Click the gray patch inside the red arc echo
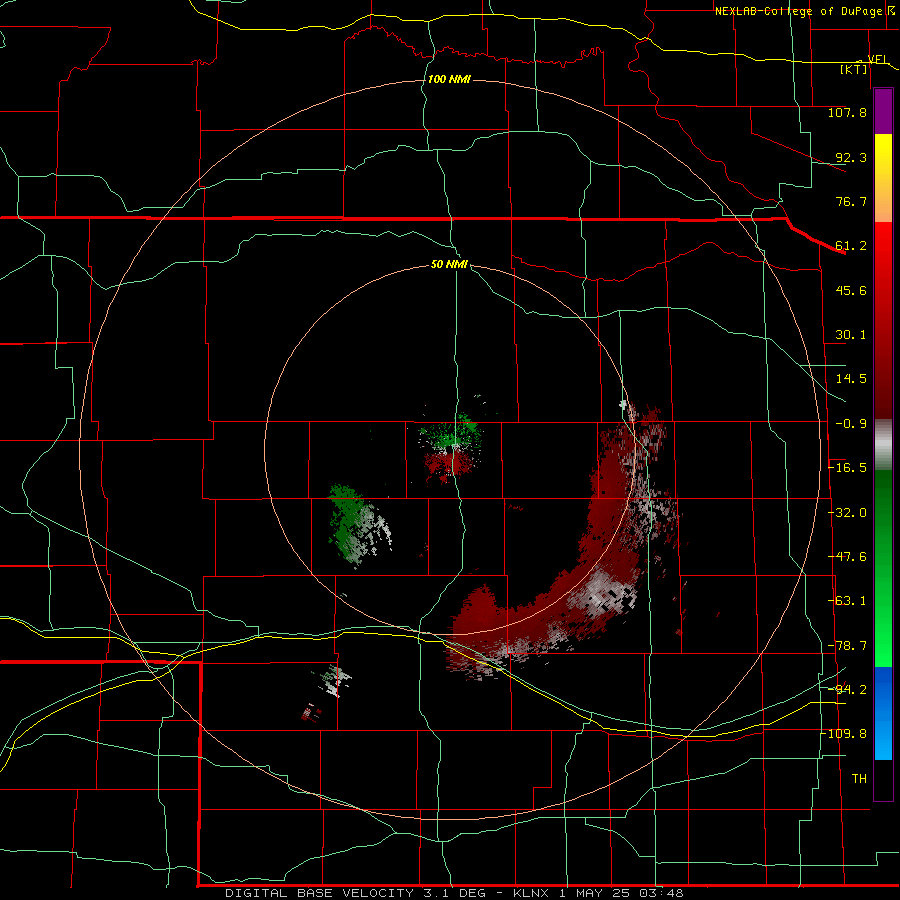The image size is (900, 900). [603, 591]
